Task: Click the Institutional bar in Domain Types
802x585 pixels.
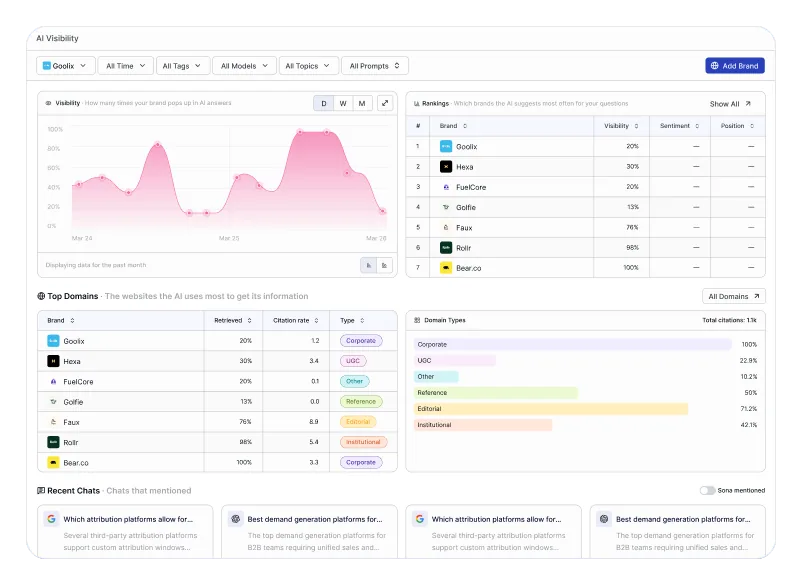Action: pyautogui.click(x=483, y=425)
